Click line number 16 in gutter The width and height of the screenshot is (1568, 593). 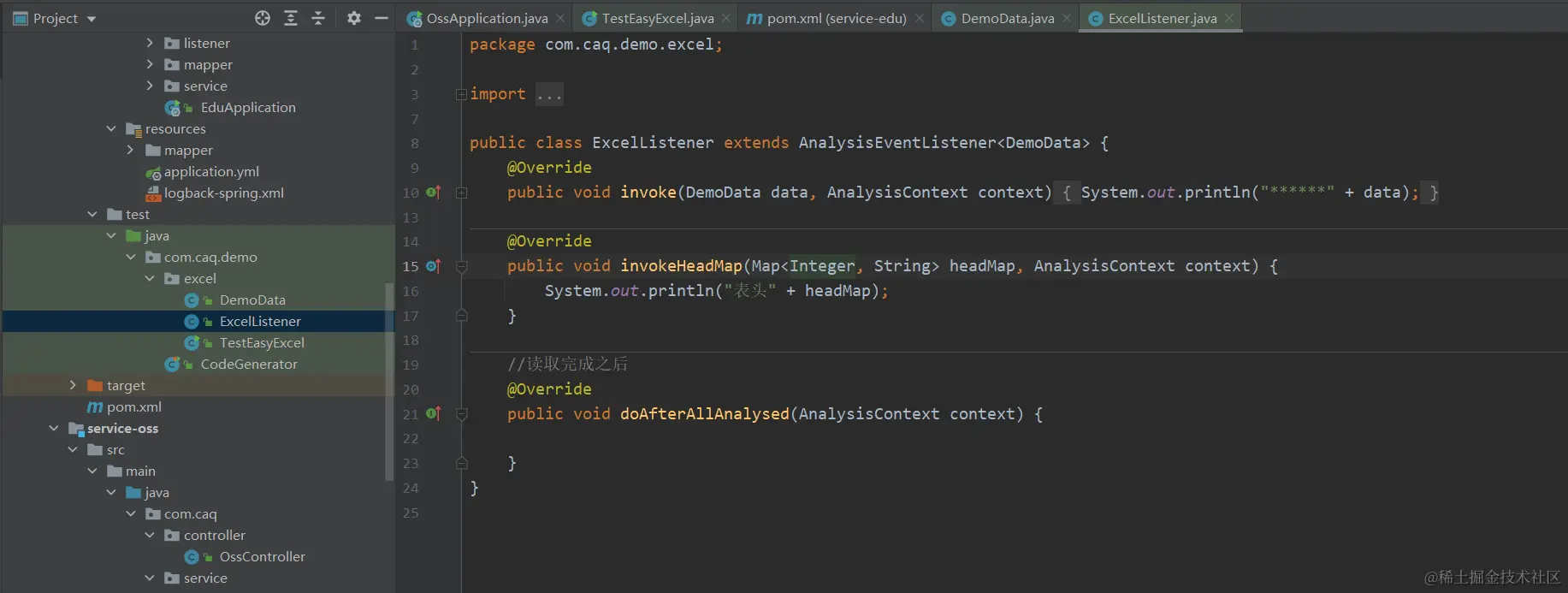(x=411, y=291)
